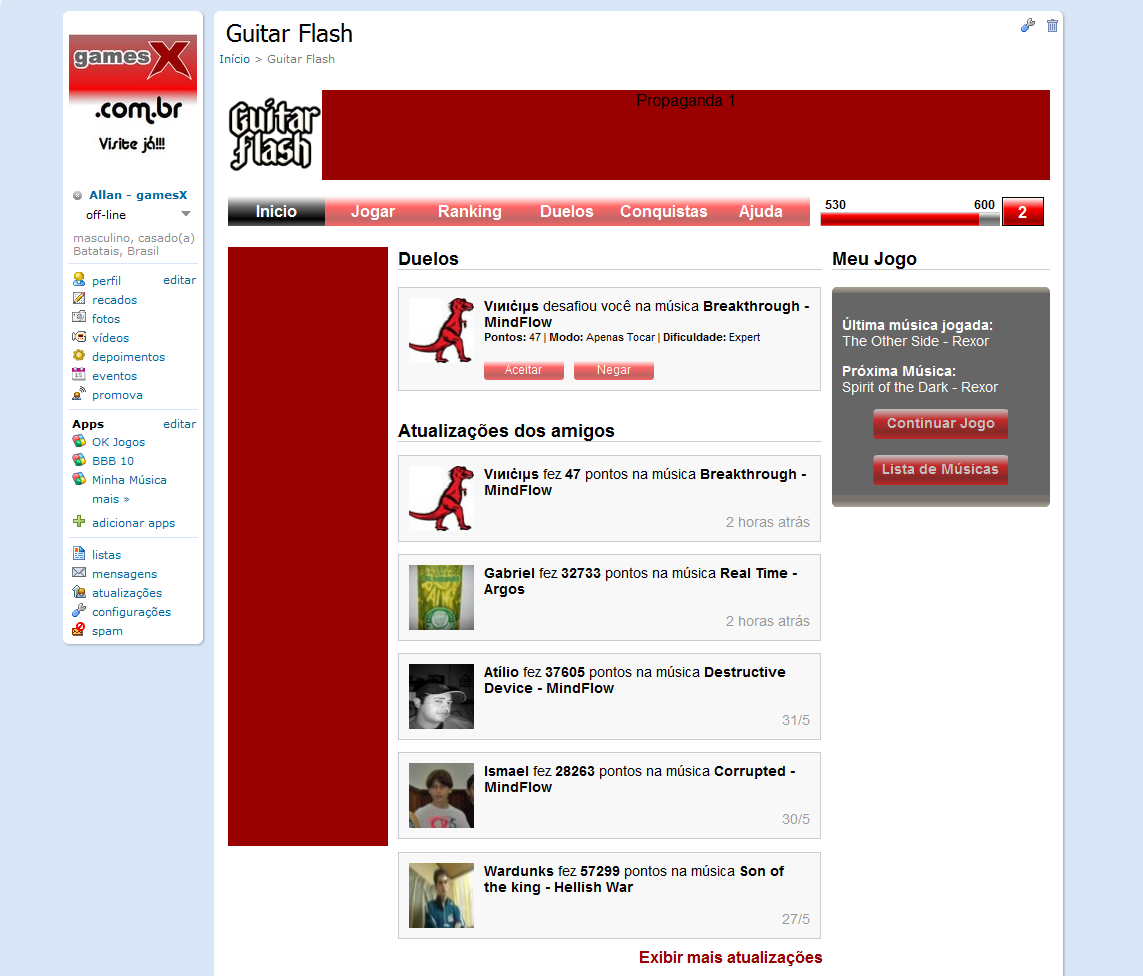The image size is (1143, 976).
Task: Open the gamesX.com.br logo banner
Action: pos(133,95)
